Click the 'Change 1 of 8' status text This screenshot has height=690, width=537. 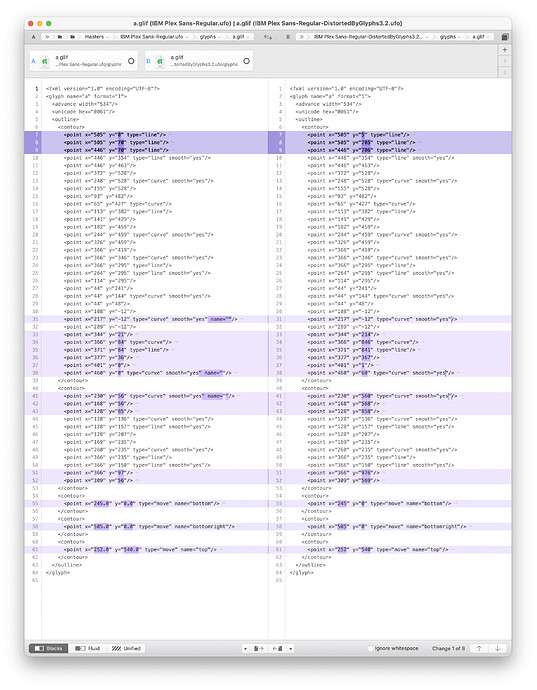[x=448, y=648]
